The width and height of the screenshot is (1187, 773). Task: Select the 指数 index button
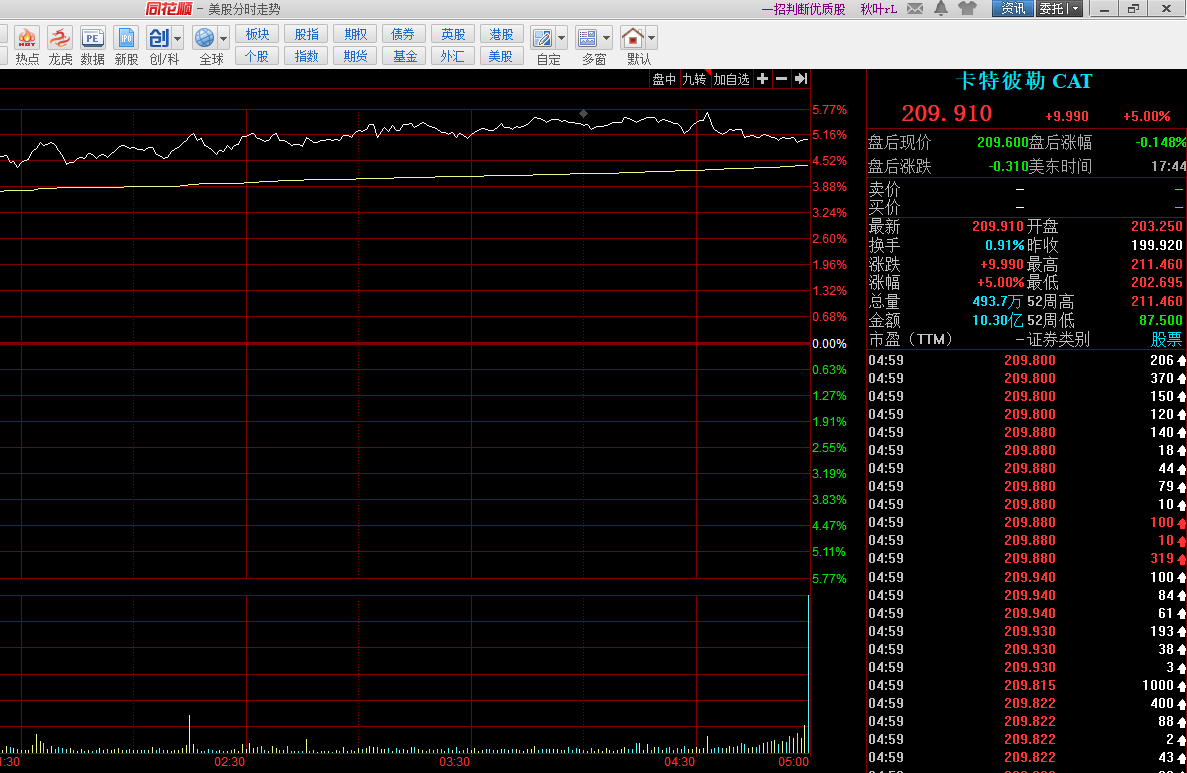coord(307,56)
